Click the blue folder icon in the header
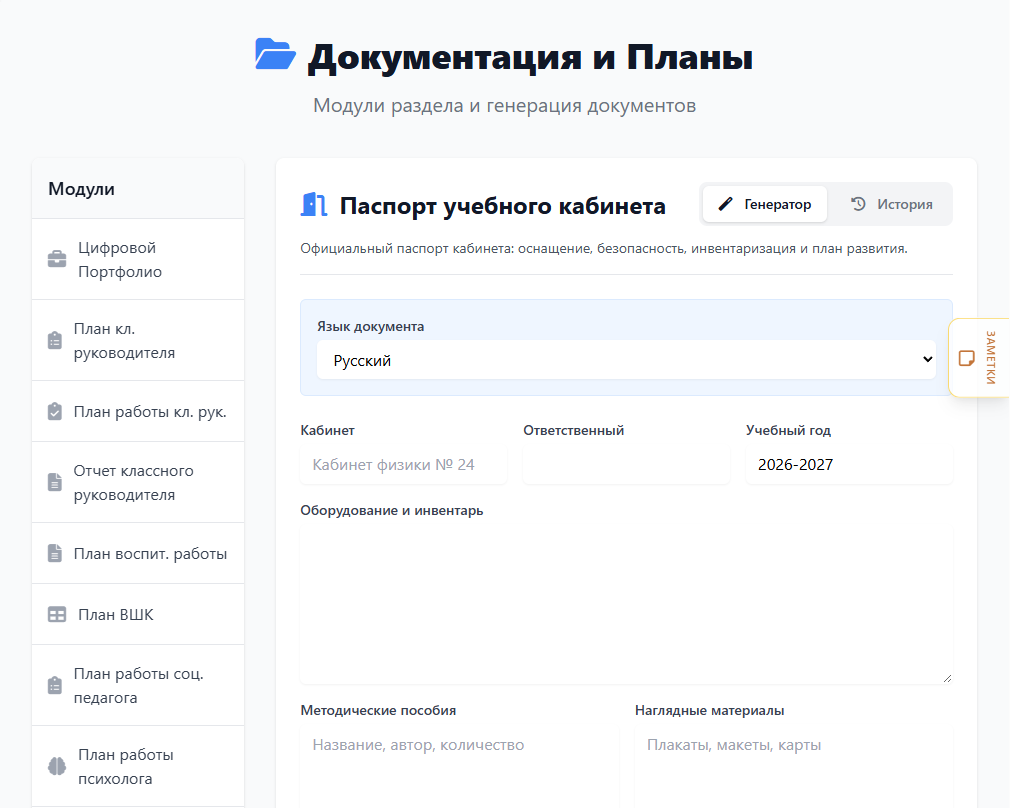 tap(275, 54)
